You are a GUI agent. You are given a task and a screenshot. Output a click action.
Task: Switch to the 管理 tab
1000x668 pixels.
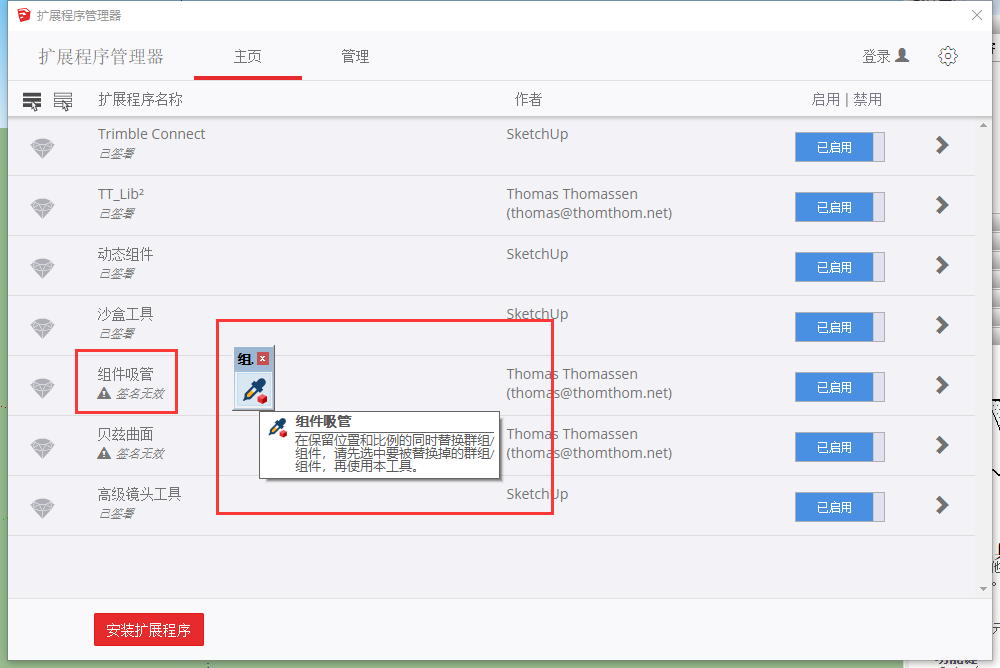355,57
